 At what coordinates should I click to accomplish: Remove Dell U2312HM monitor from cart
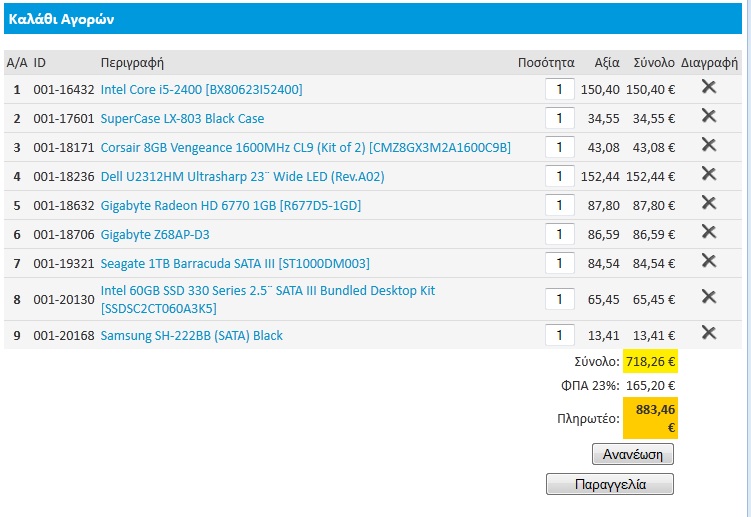(x=708, y=174)
